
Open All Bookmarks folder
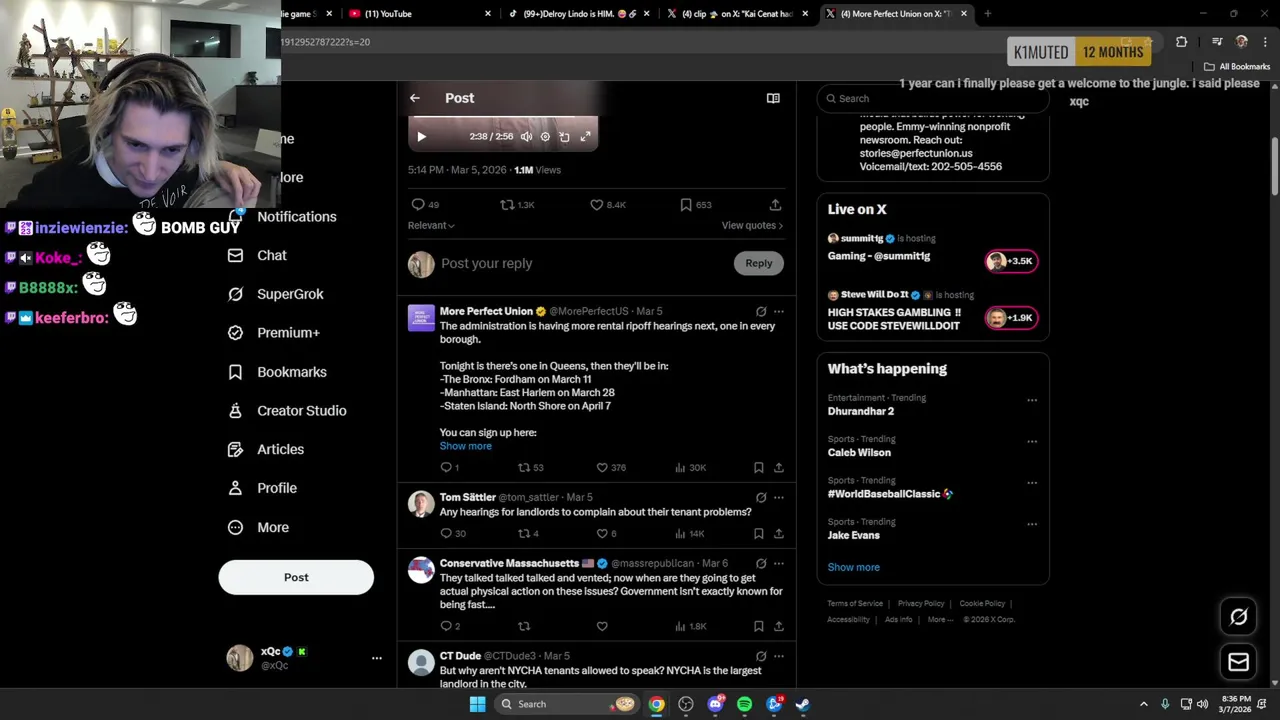[x=1237, y=67]
